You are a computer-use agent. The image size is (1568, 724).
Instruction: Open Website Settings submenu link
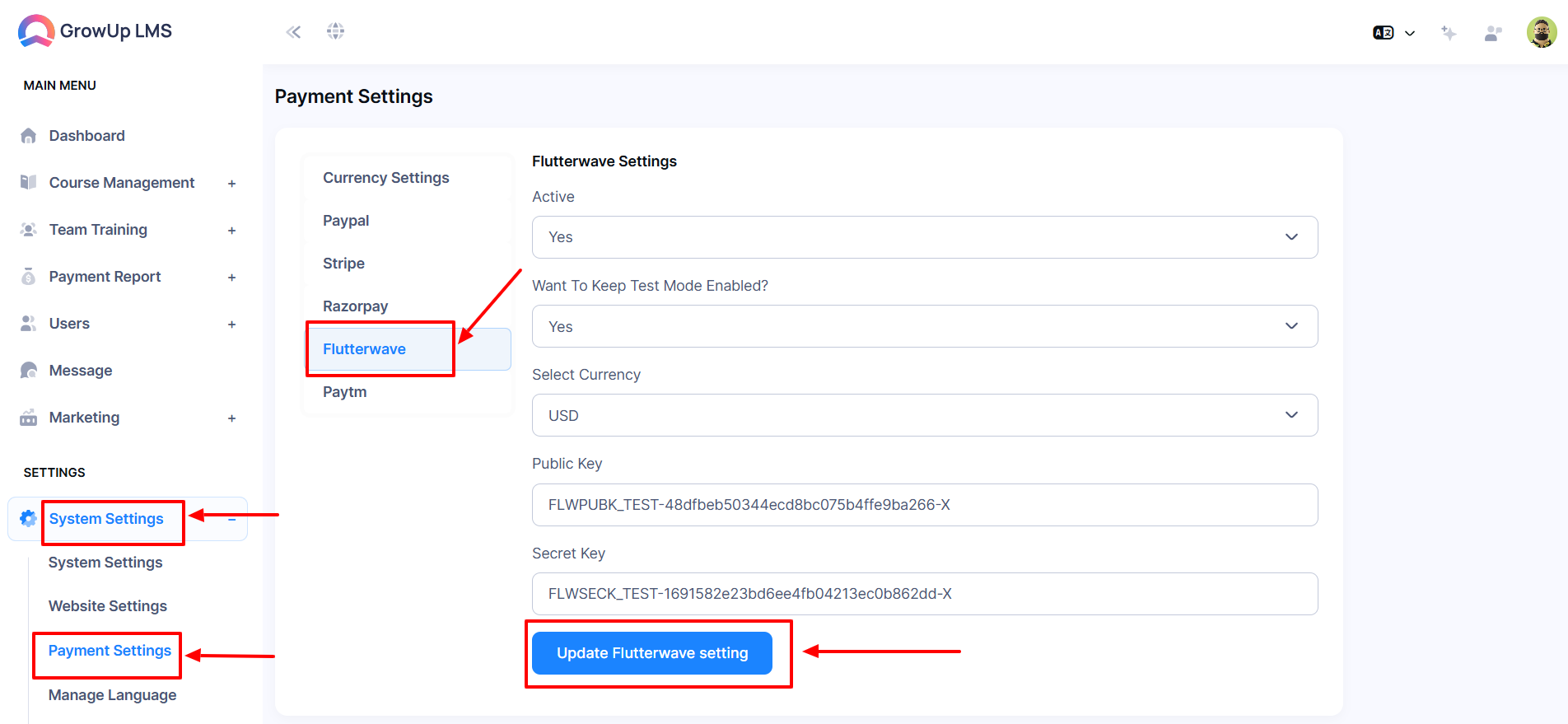tap(108, 606)
